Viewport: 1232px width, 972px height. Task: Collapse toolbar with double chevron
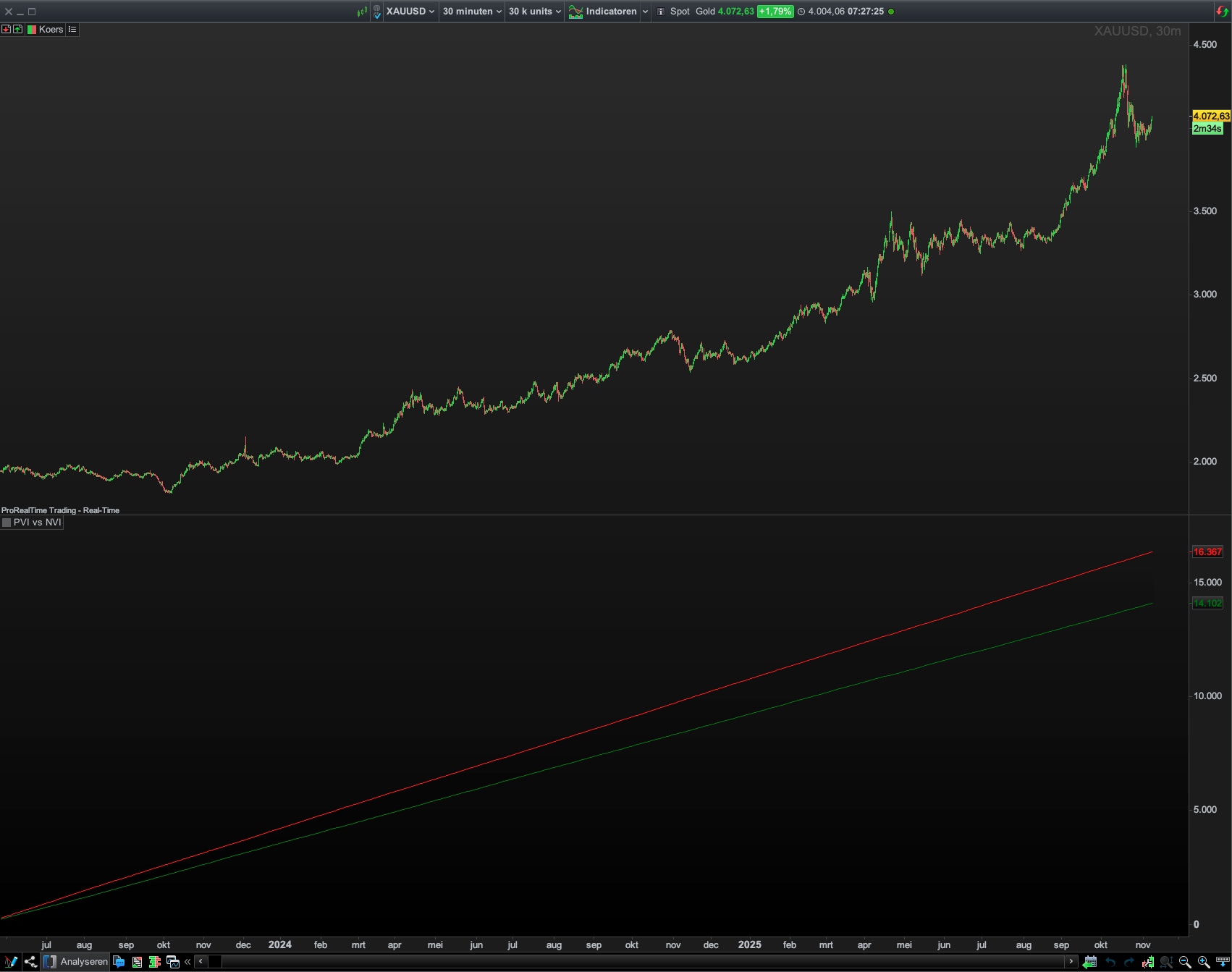(x=187, y=962)
